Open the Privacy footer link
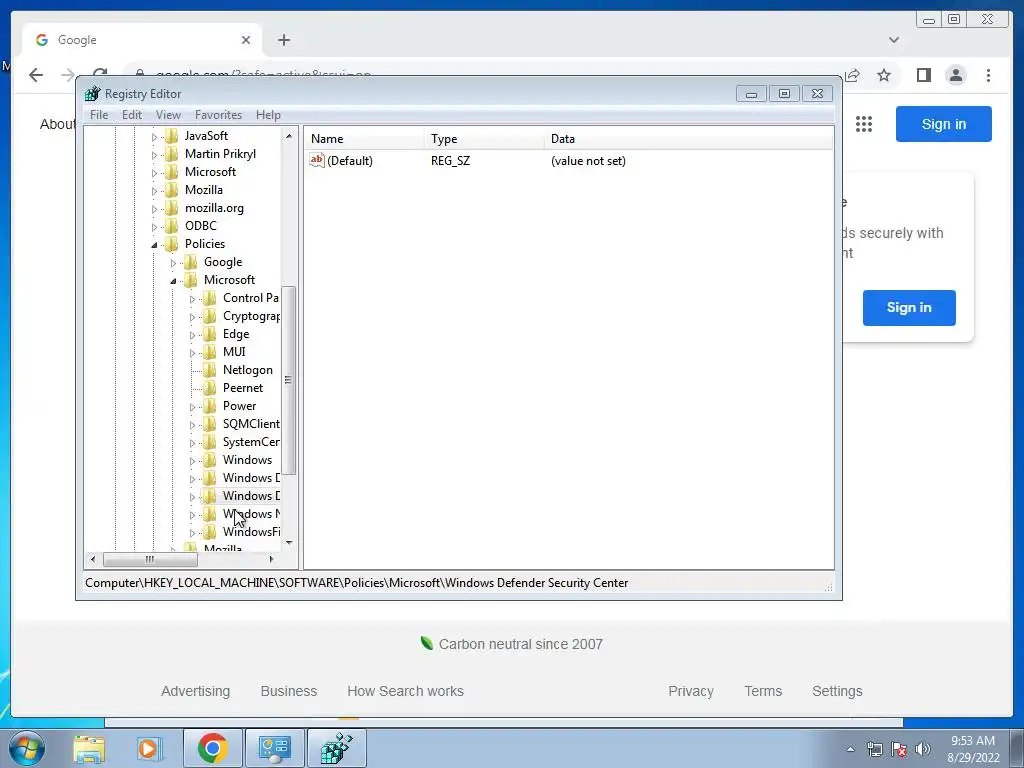Screen dimensions: 1024x768 (x=691, y=691)
